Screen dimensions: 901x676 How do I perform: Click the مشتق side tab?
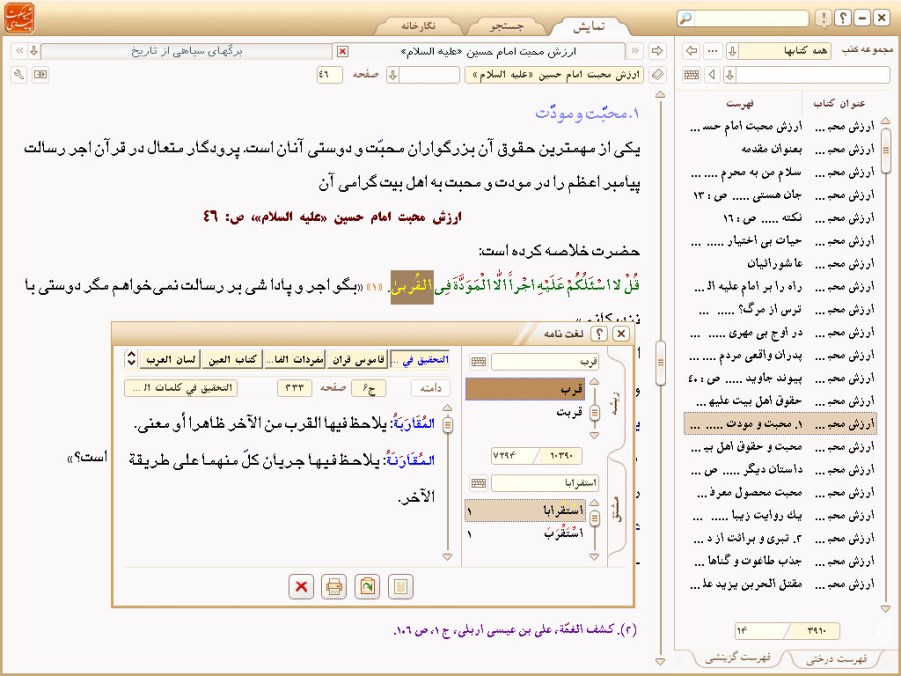coord(616,509)
